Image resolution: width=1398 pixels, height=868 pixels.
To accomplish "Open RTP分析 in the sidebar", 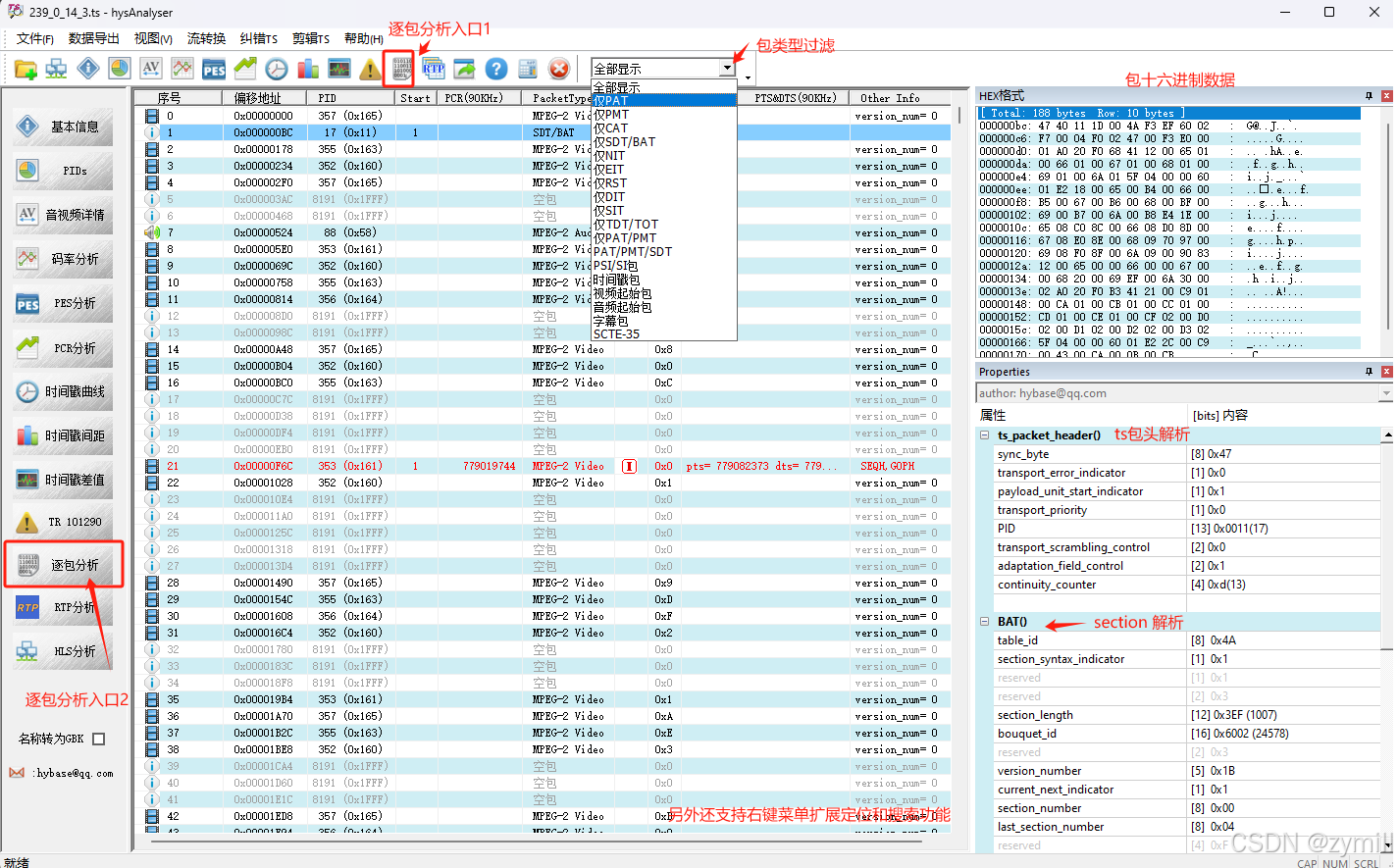I will [64, 607].
